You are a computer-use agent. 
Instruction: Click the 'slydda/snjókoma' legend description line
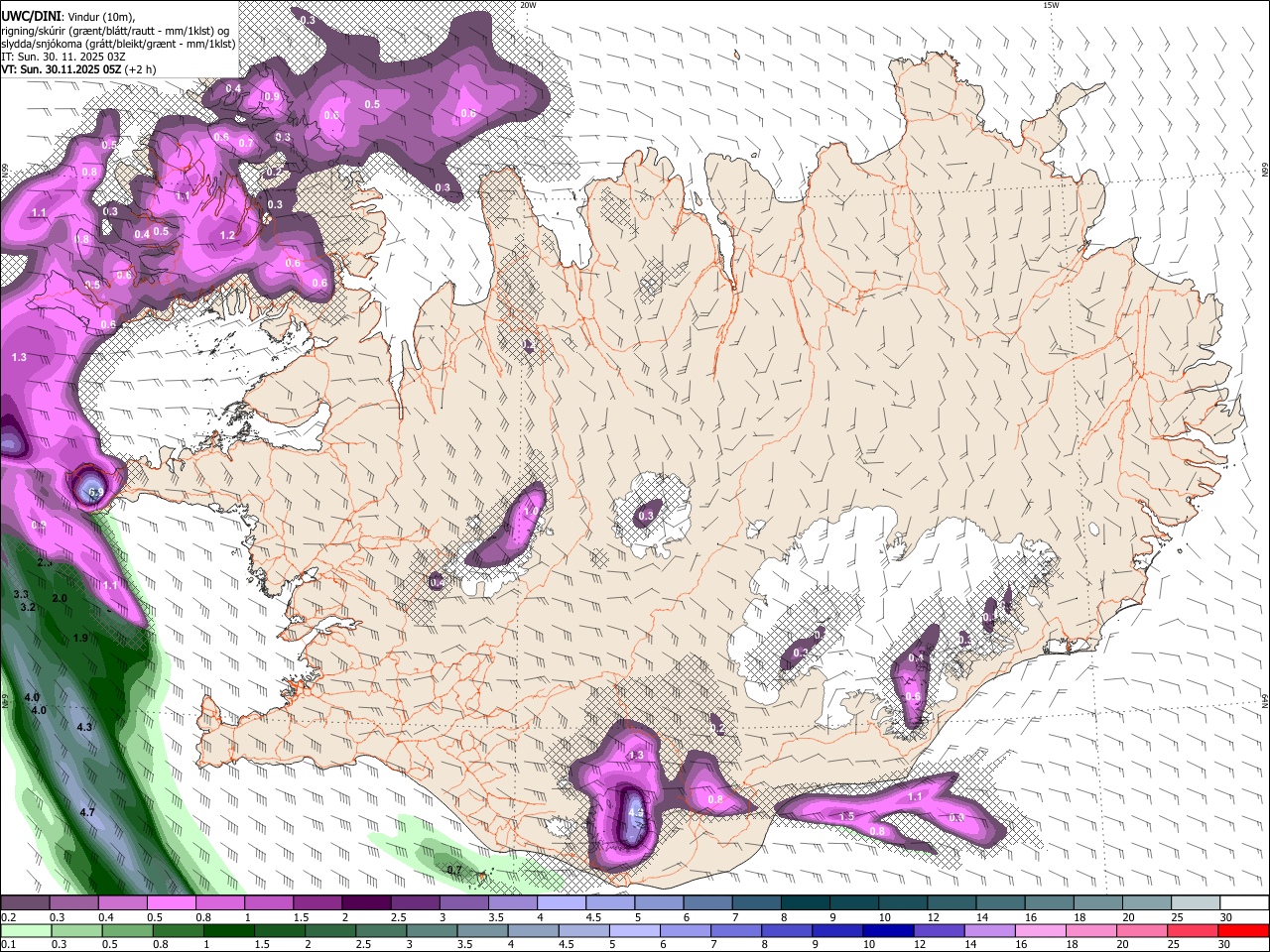(x=118, y=44)
